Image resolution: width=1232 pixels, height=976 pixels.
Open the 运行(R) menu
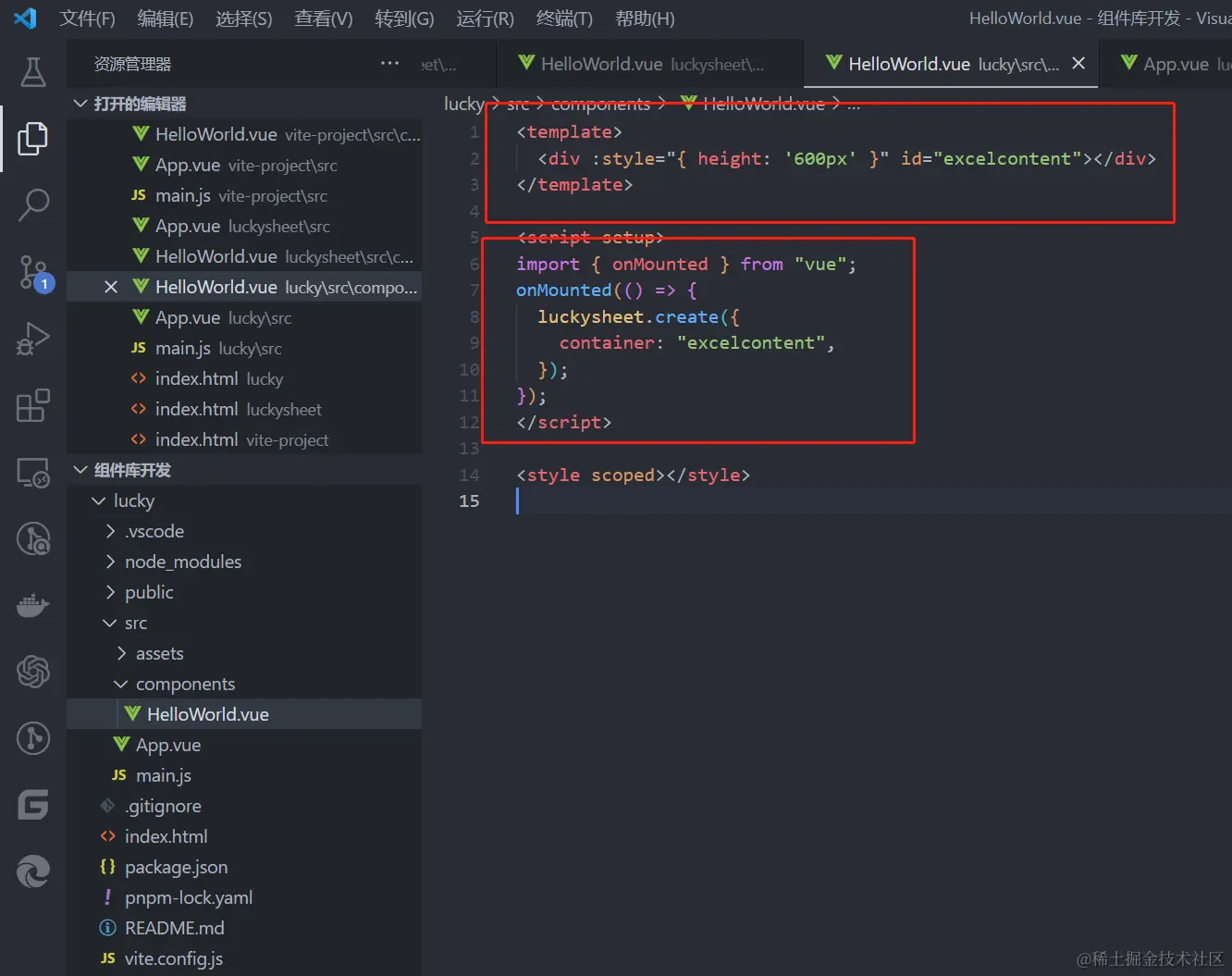click(486, 19)
